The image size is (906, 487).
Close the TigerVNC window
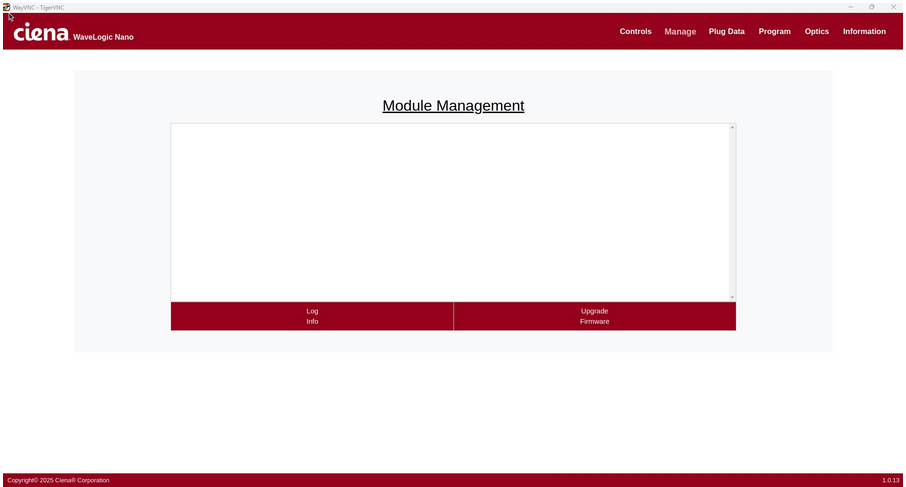(x=893, y=7)
